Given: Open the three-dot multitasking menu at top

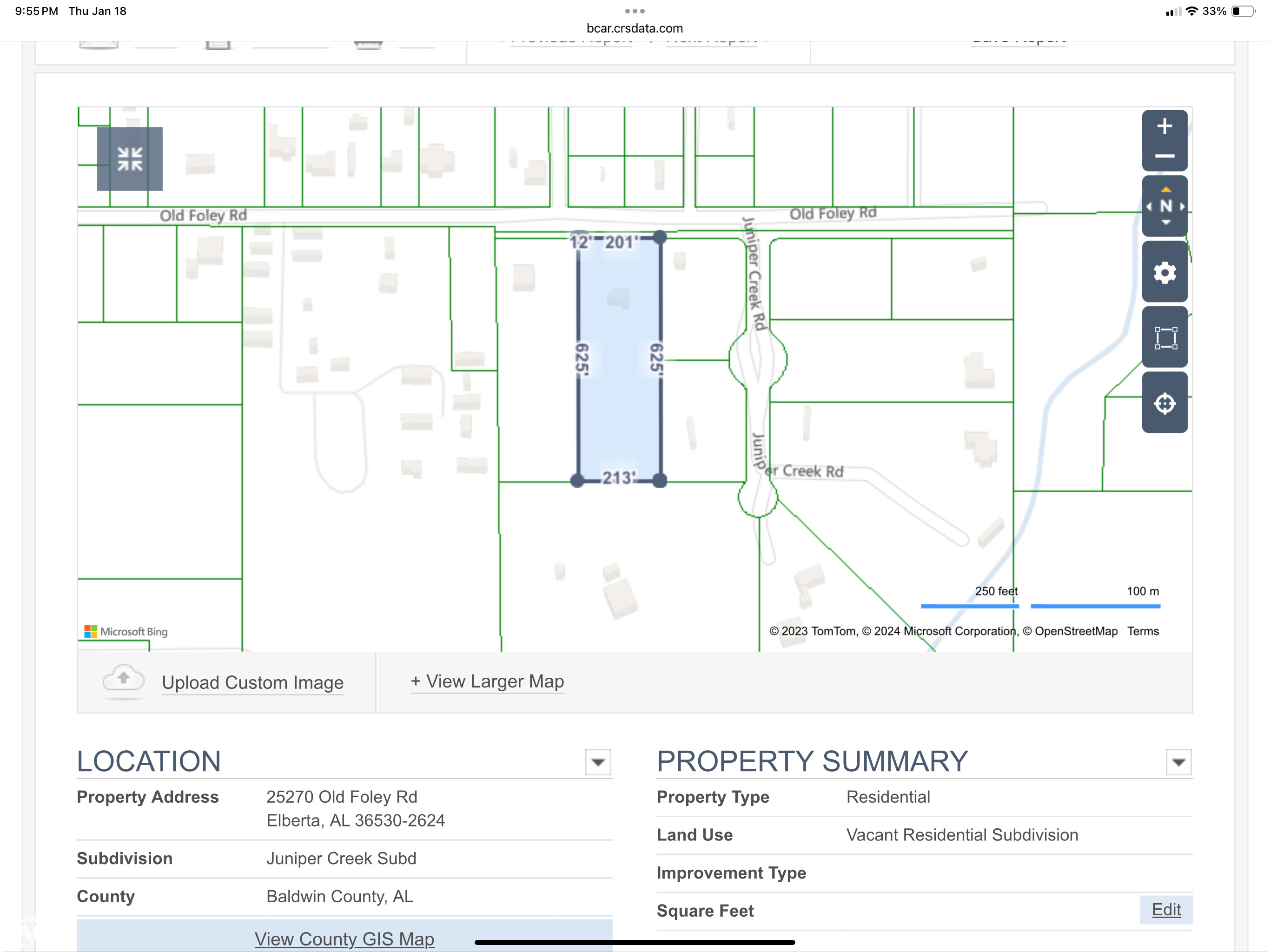Looking at the screenshot, I should coord(635,11).
